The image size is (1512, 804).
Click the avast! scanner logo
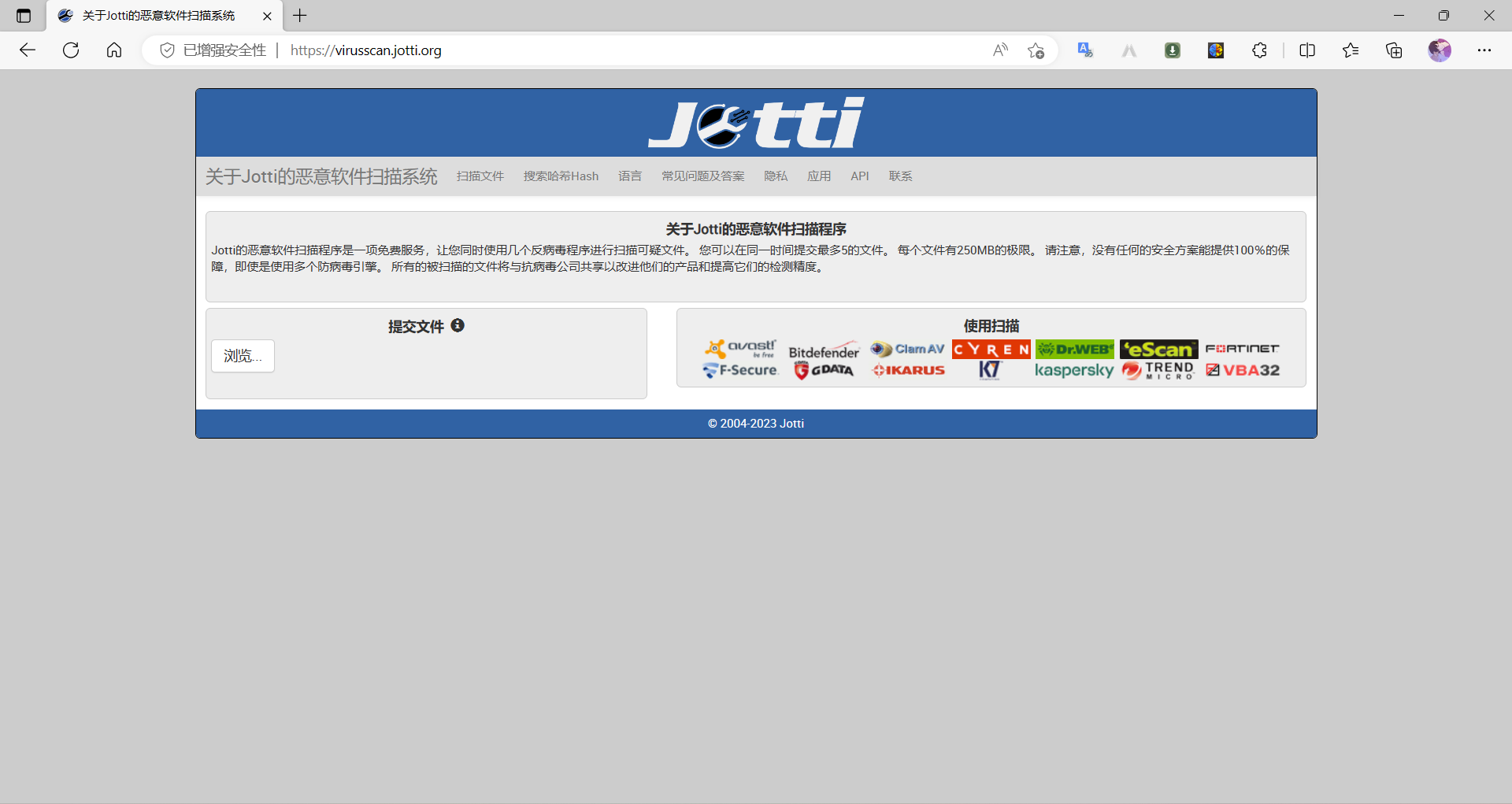tap(740, 348)
